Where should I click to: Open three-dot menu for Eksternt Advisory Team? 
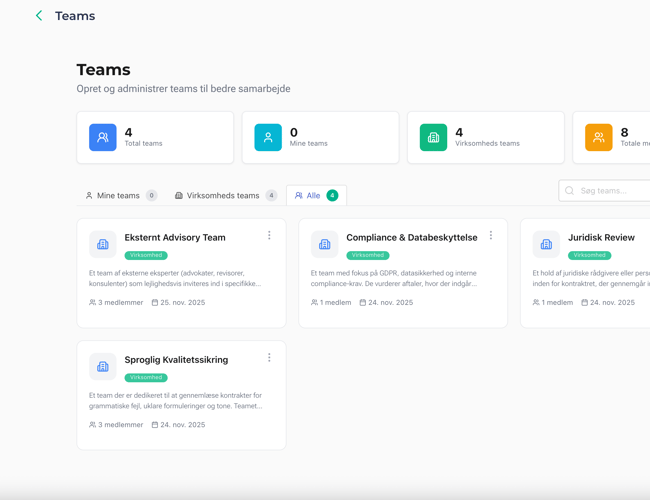pyautogui.click(x=269, y=235)
